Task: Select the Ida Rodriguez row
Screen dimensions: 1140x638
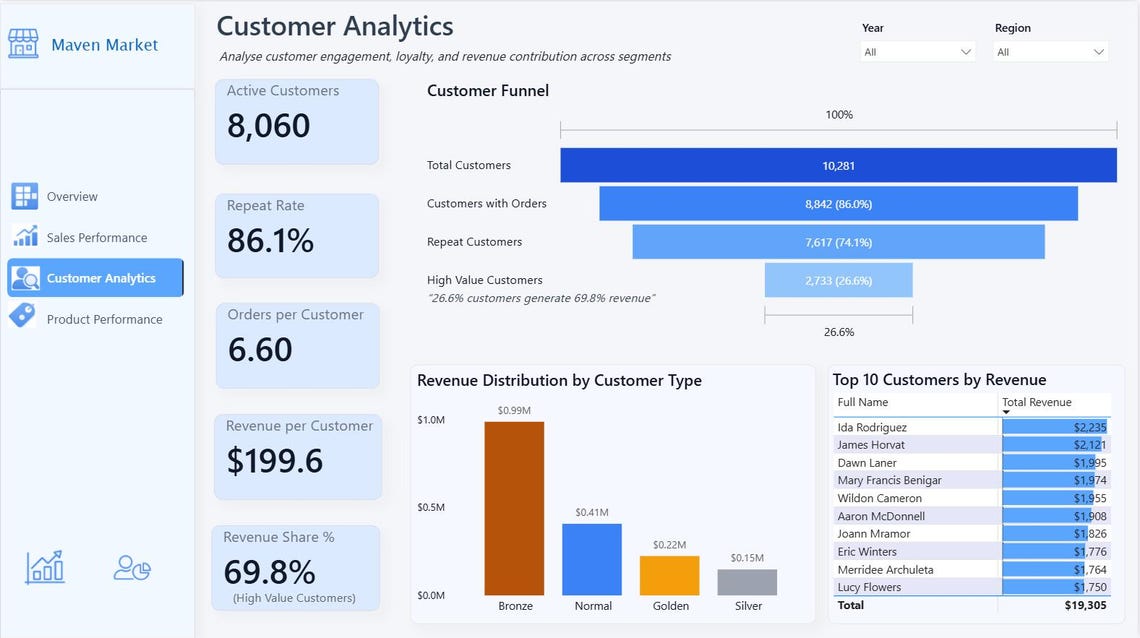Action: click(972, 427)
